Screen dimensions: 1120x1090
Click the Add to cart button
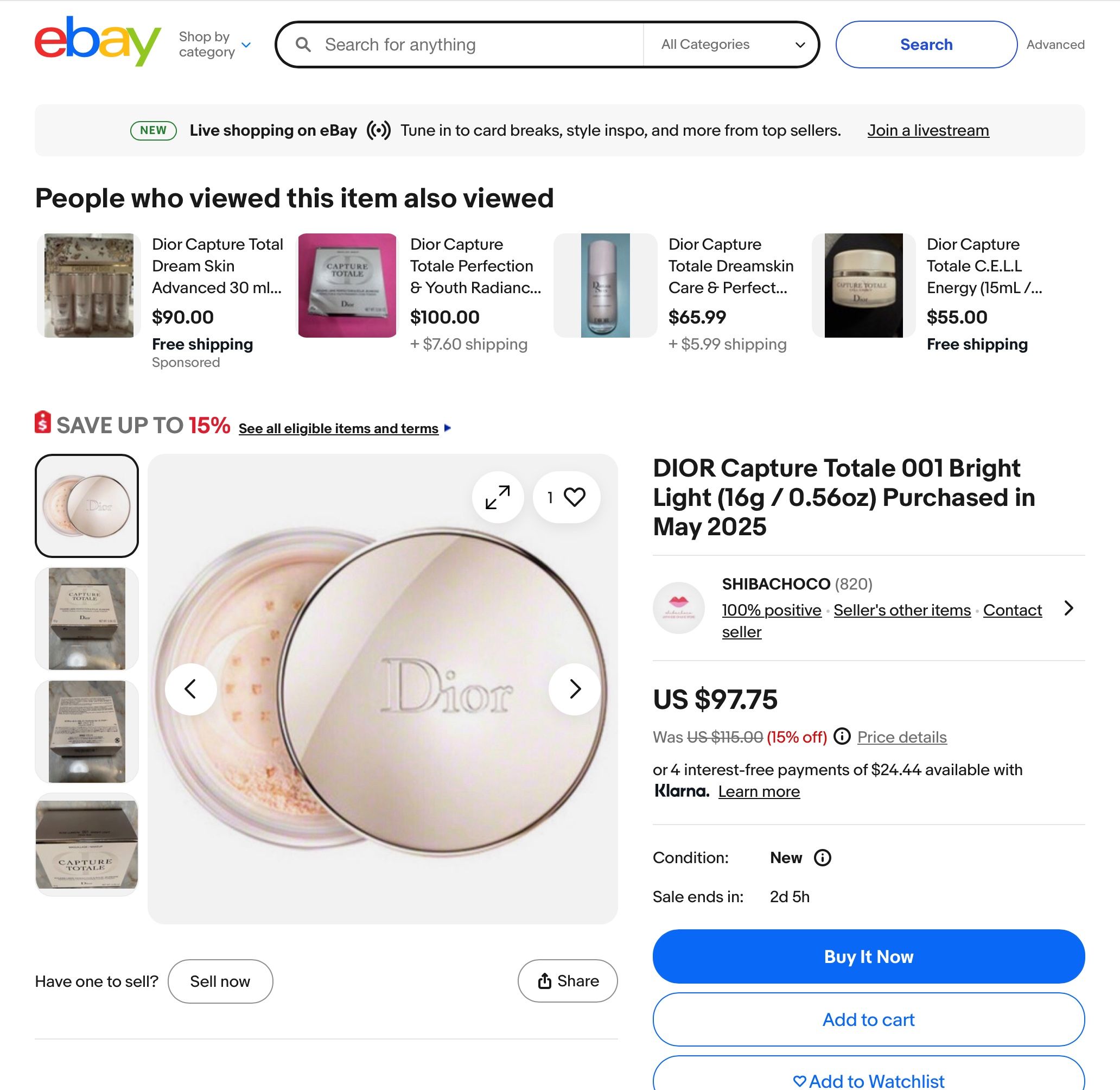(x=869, y=1019)
